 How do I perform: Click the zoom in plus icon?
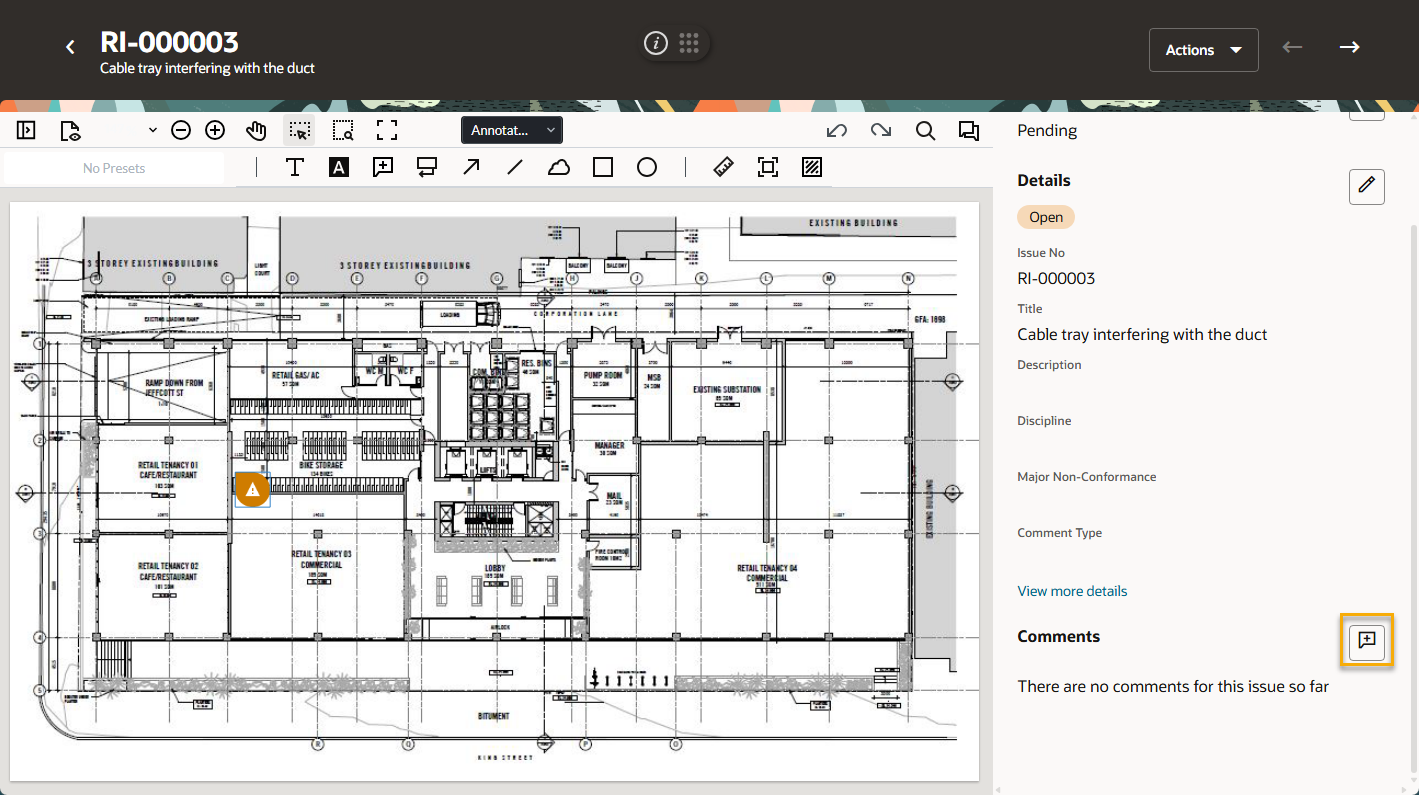click(215, 130)
